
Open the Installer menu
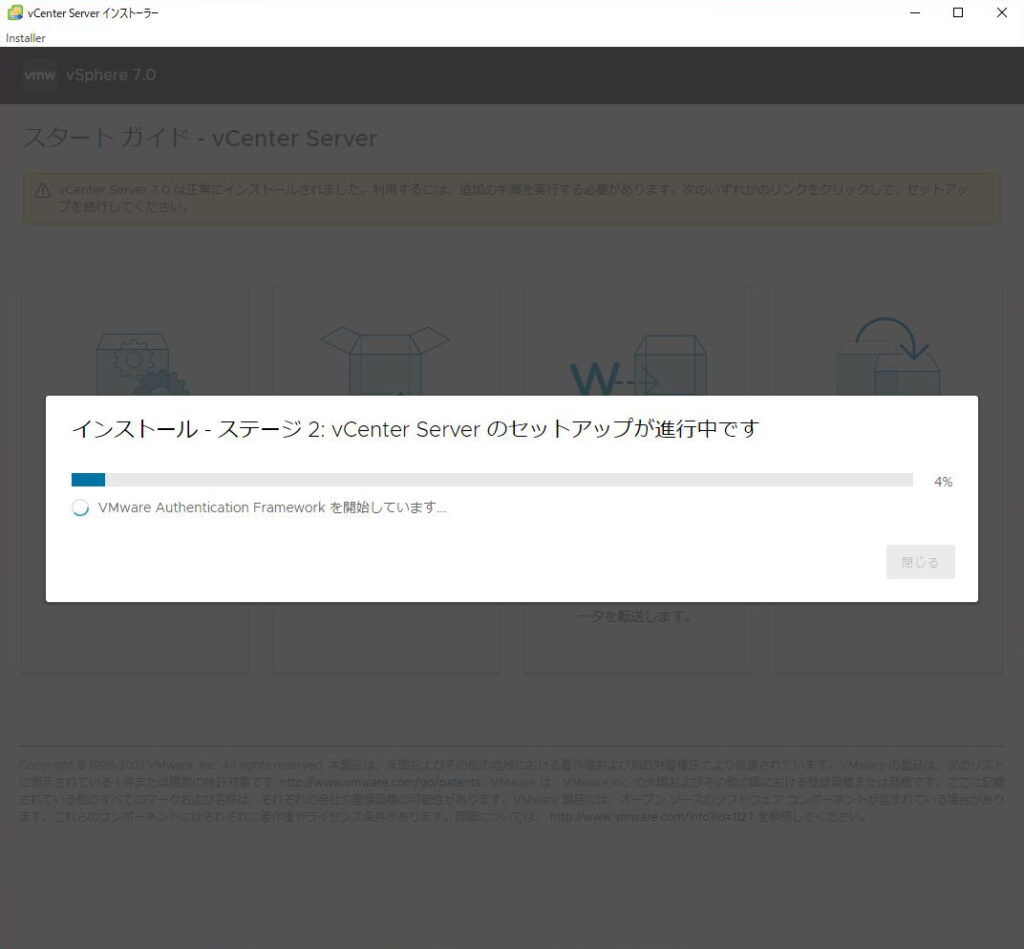coord(25,38)
